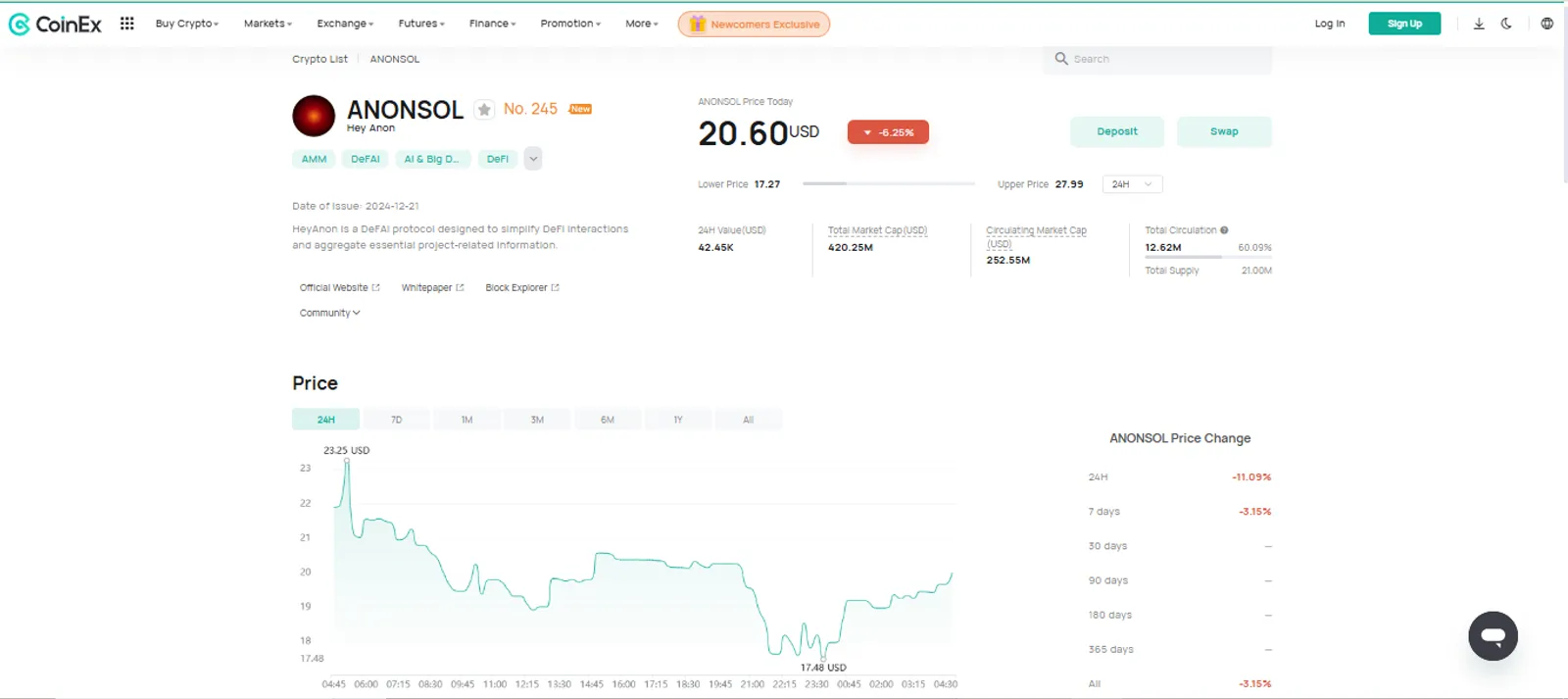Viewport: 1568px width, 699px height.
Task: Select the 1M chart tab
Action: click(x=466, y=420)
